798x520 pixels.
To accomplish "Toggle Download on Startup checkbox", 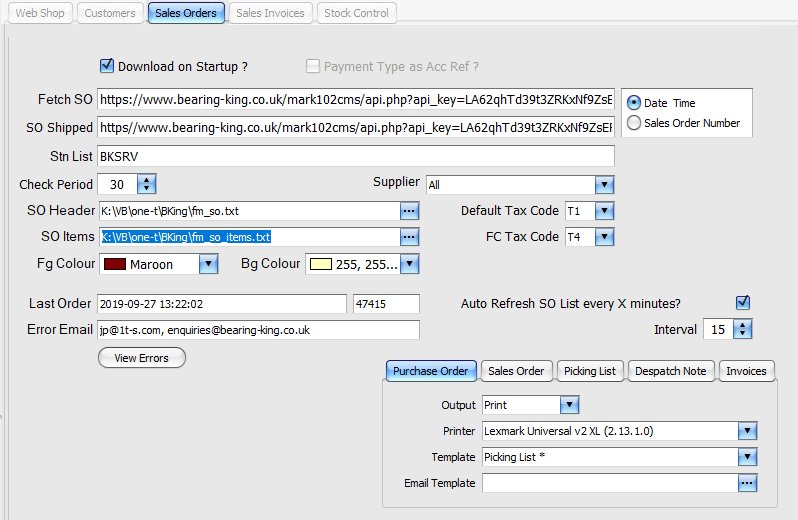I will click(x=107, y=66).
